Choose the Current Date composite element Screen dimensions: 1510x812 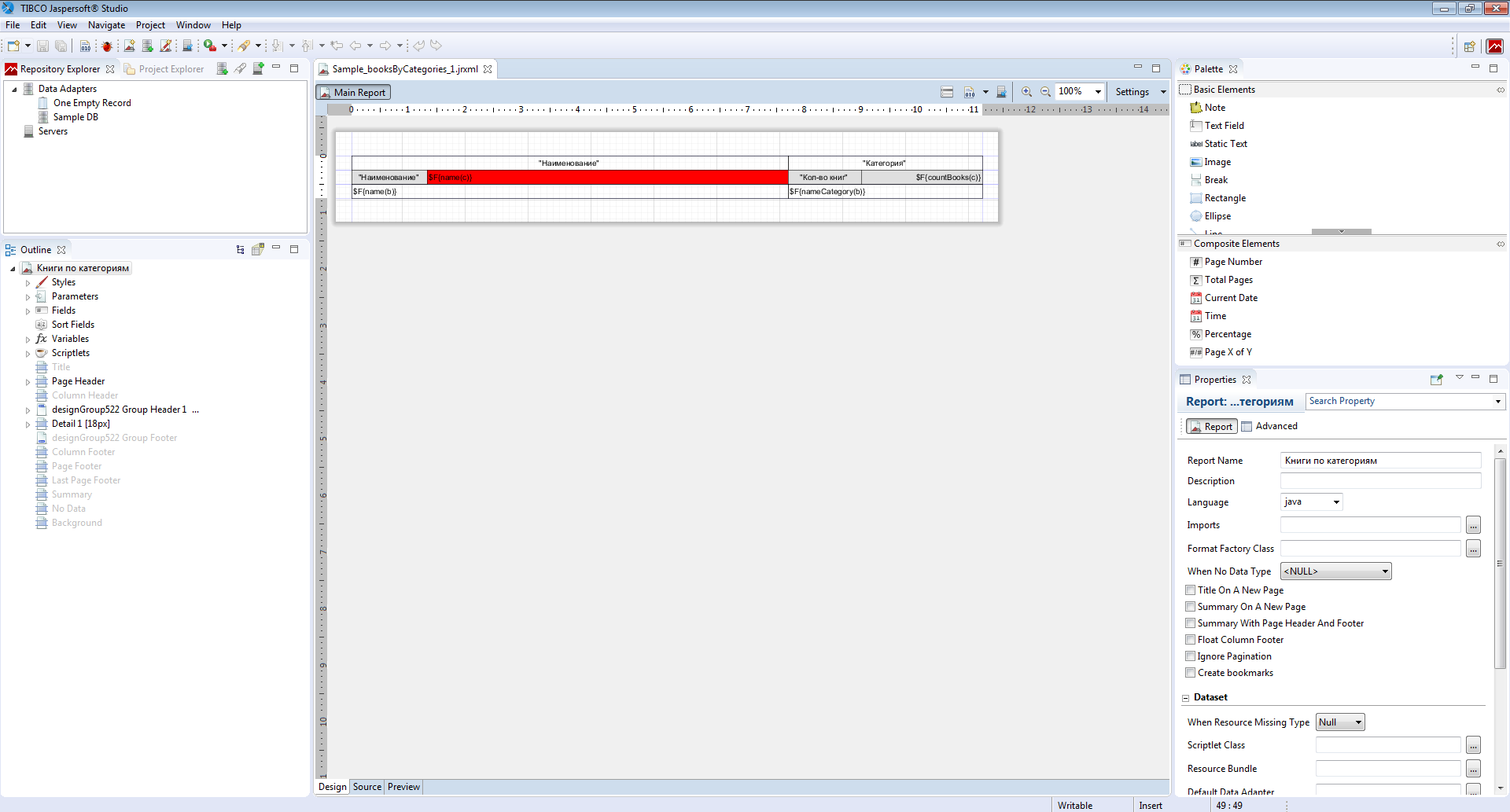(1231, 298)
